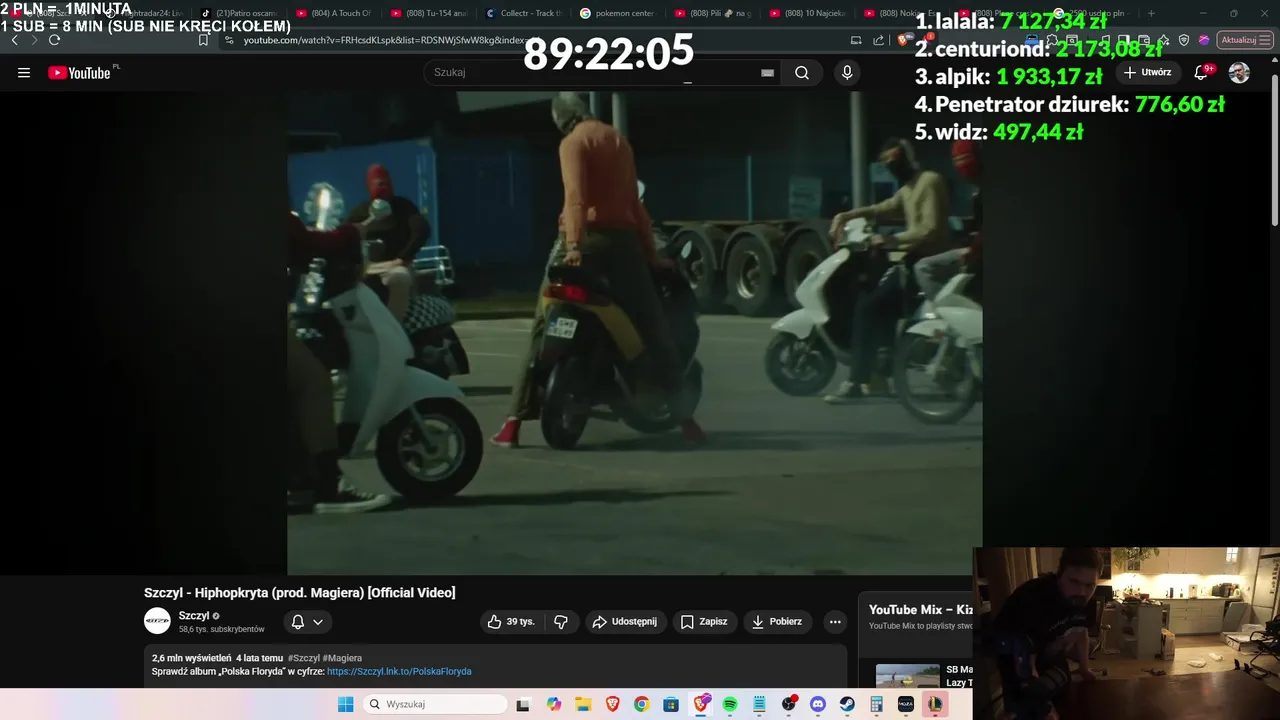
Task: Click the video player to pause
Action: (x=634, y=333)
